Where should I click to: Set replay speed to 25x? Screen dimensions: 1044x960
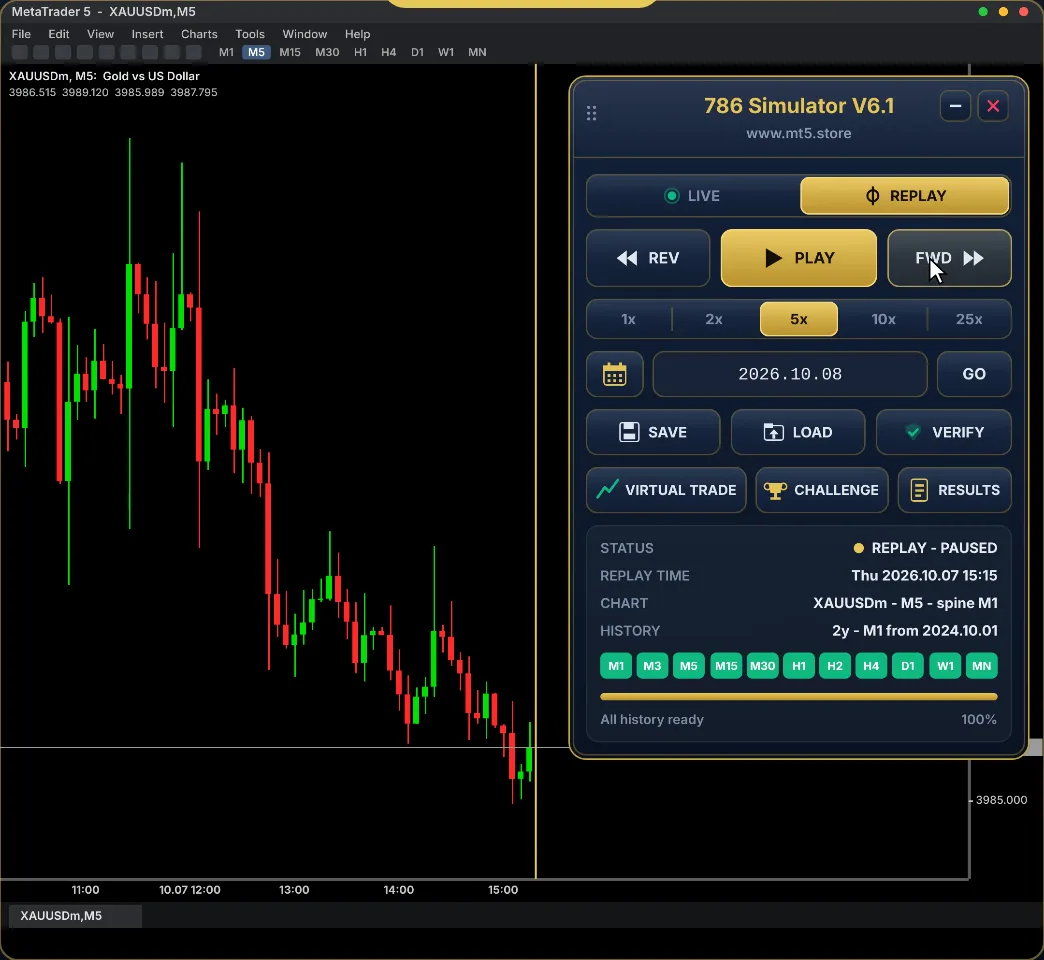(x=969, y=320)
